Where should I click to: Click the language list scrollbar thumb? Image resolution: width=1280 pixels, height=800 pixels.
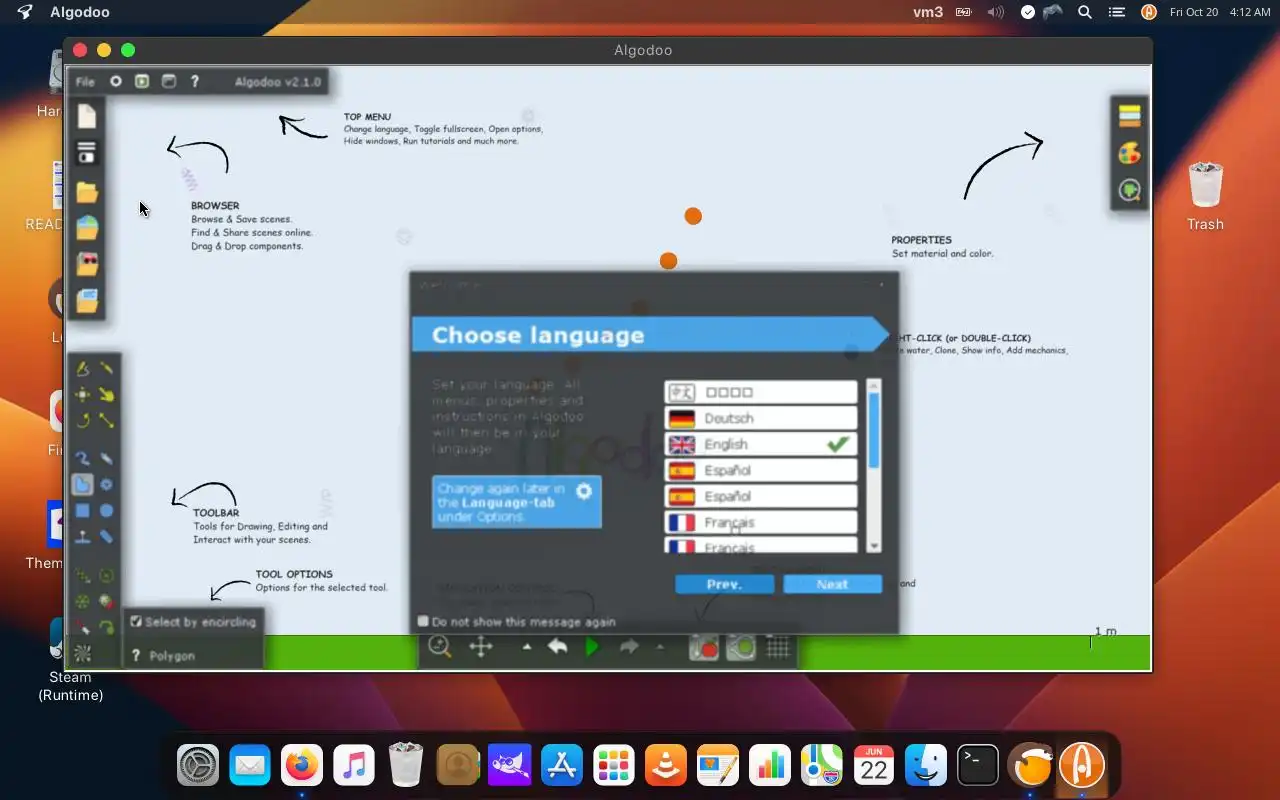click(x=874, y=430)
